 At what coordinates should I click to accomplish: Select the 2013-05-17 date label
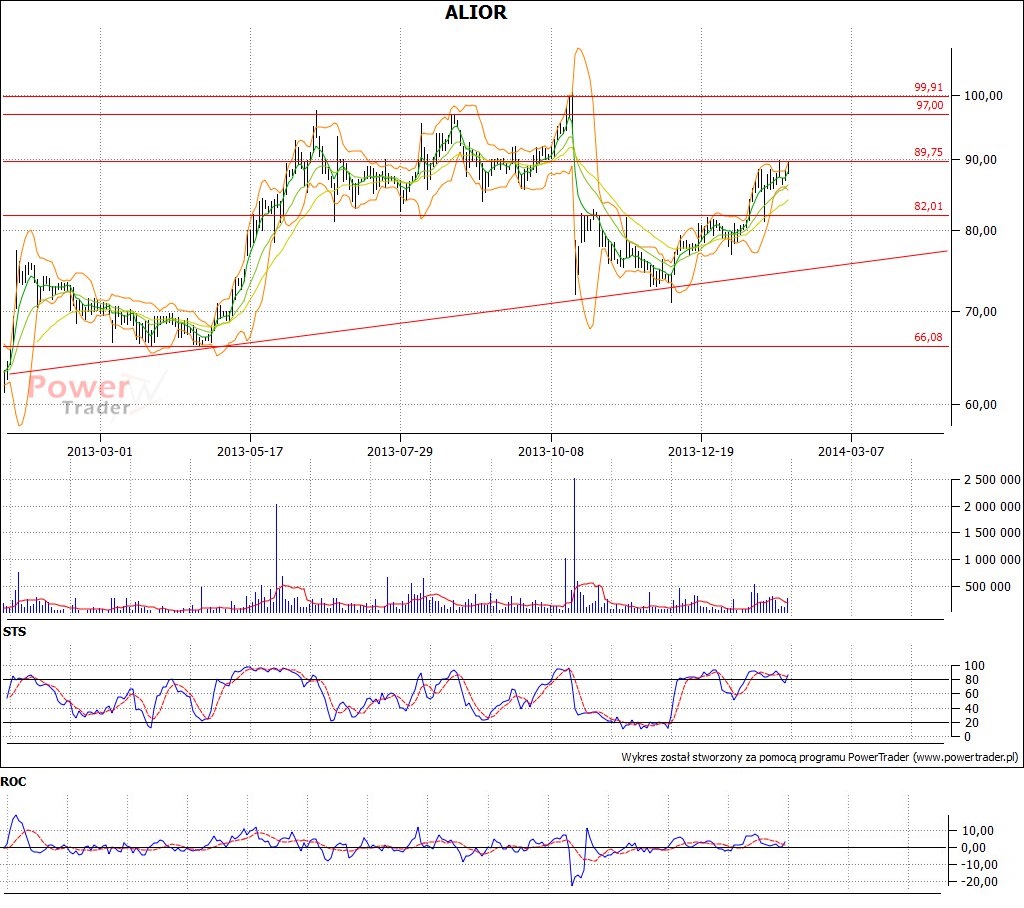click(x=250, y=451)
